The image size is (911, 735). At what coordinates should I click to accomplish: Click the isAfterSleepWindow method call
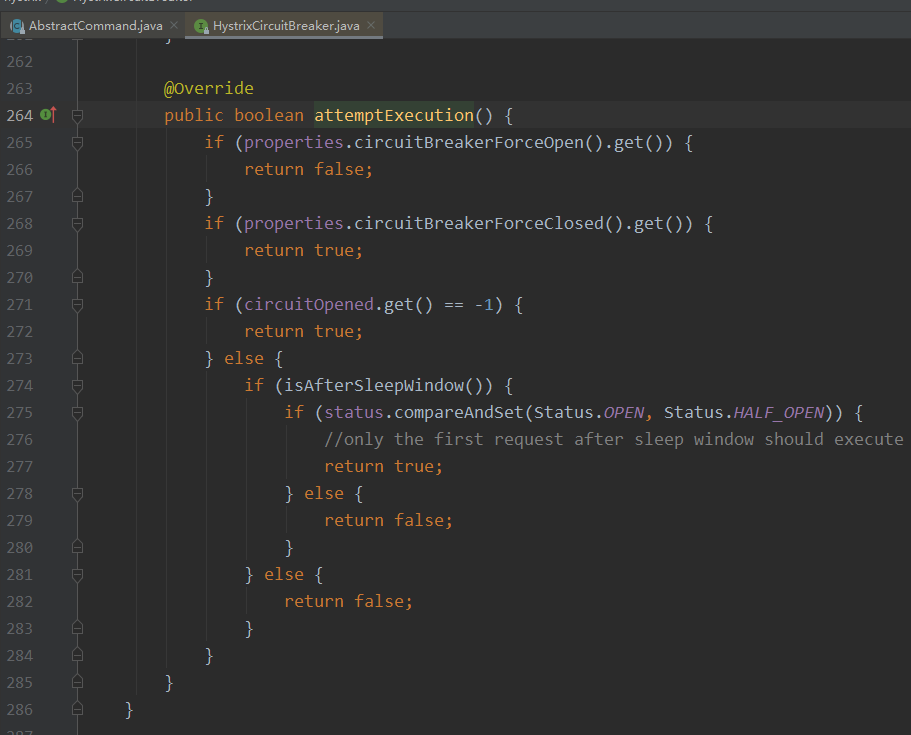pyautogui.click(x=374, y=386)
